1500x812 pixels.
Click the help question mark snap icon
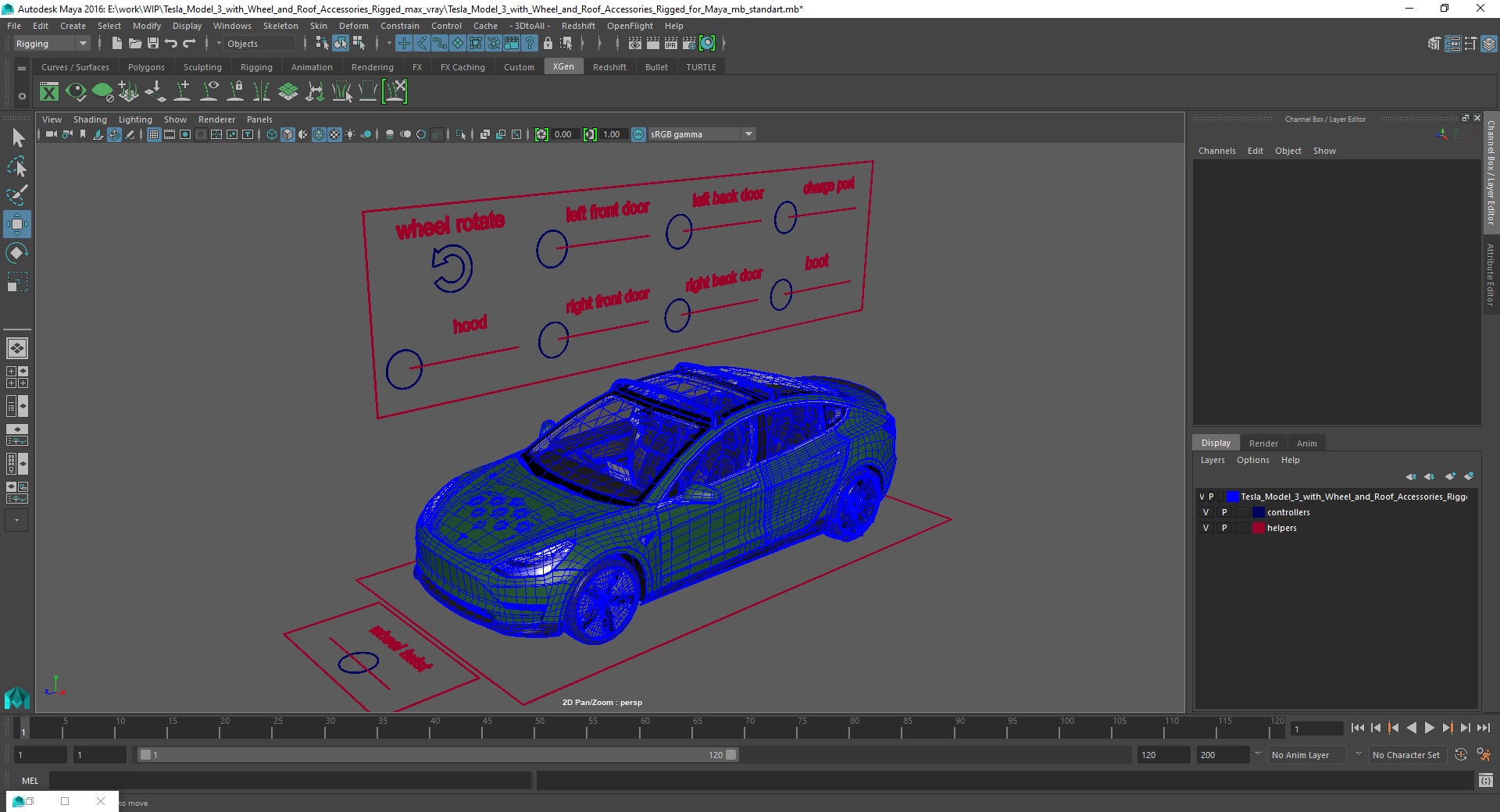[530, 44]
